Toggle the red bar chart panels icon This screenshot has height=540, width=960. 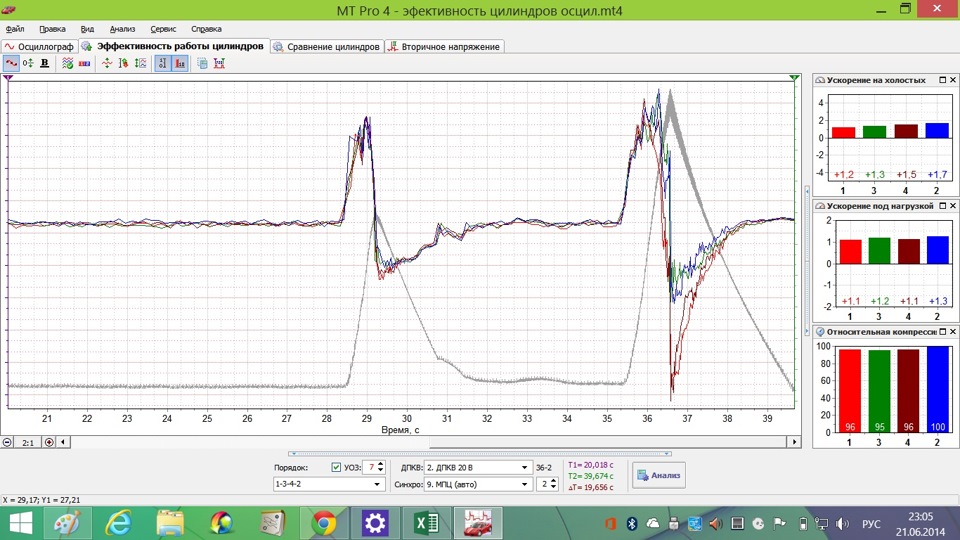[180, 63]
